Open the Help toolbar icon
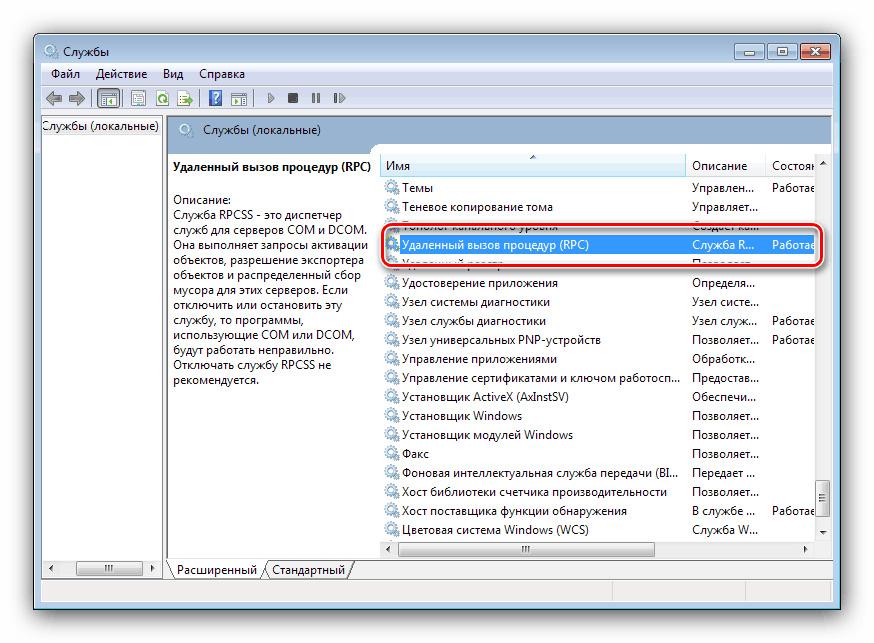874x643 pixels. click(x=215, y=99)
